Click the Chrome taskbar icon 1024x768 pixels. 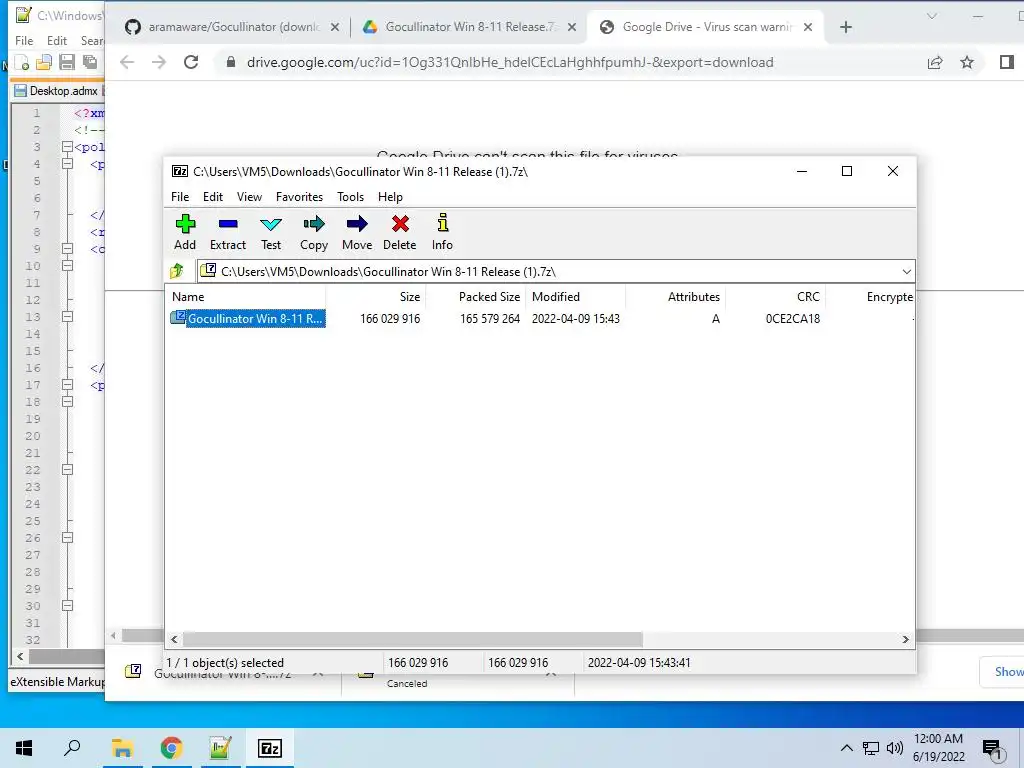click(x=171, y=748)
